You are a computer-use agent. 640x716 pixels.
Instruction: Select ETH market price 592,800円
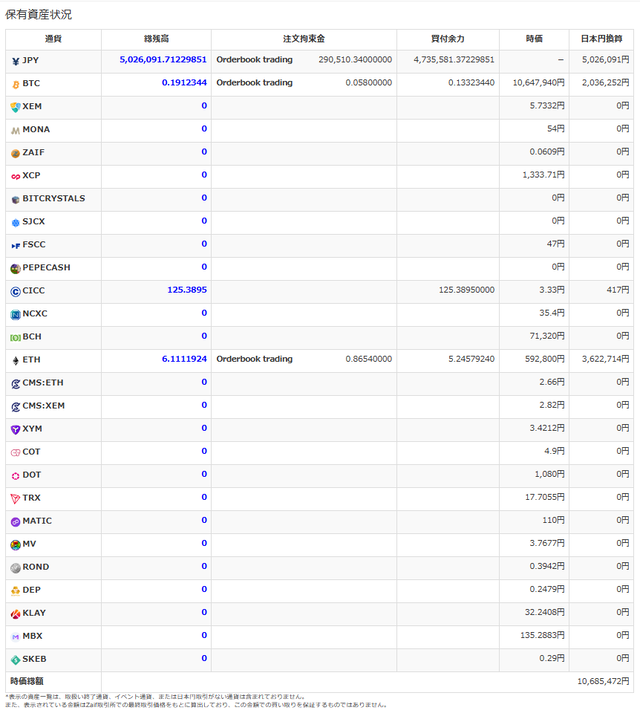(x=545, y=359)
